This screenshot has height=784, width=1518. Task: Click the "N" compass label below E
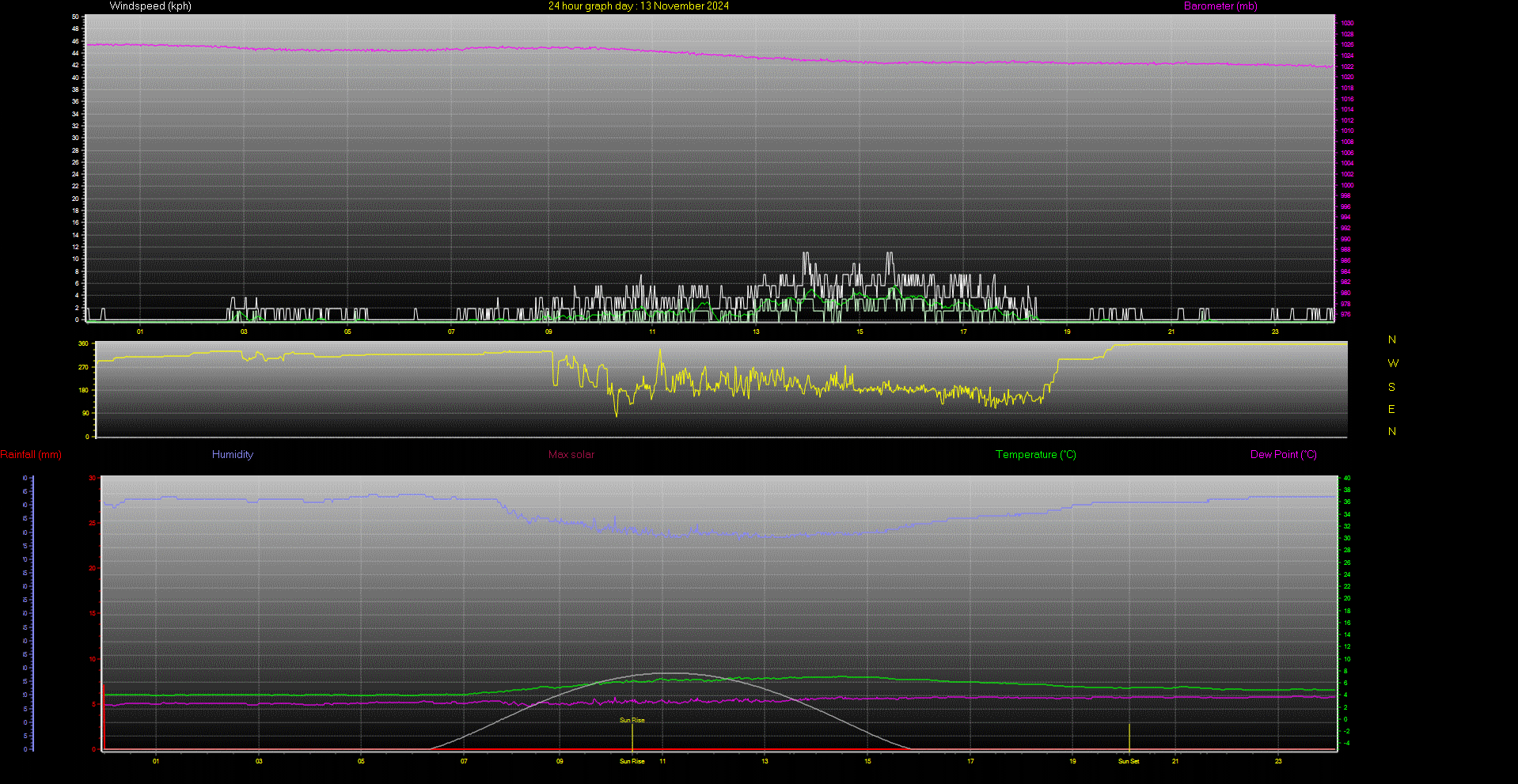click(1392, 432)
